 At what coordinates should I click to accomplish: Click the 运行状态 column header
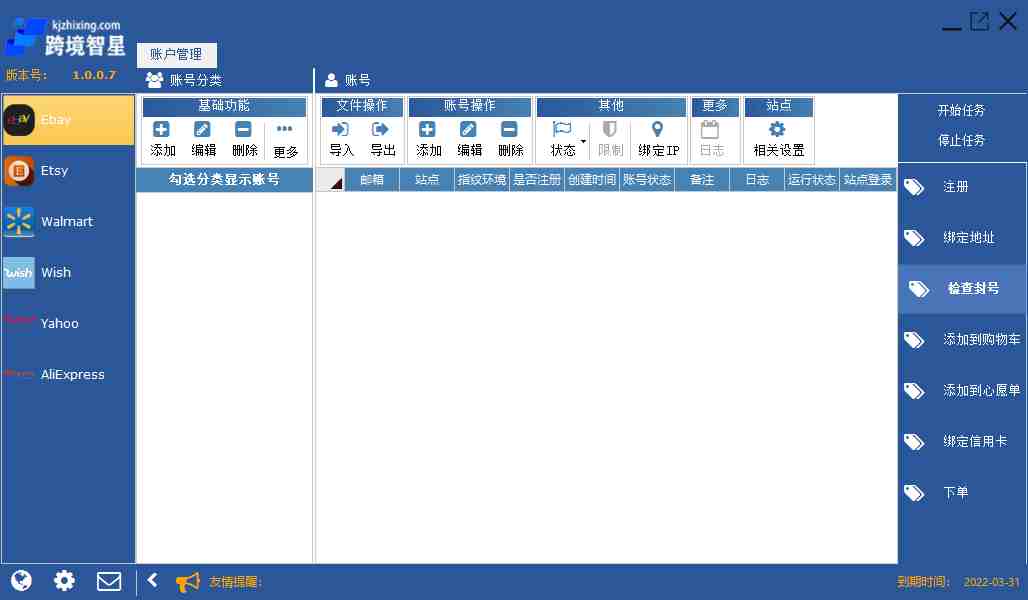812,180
